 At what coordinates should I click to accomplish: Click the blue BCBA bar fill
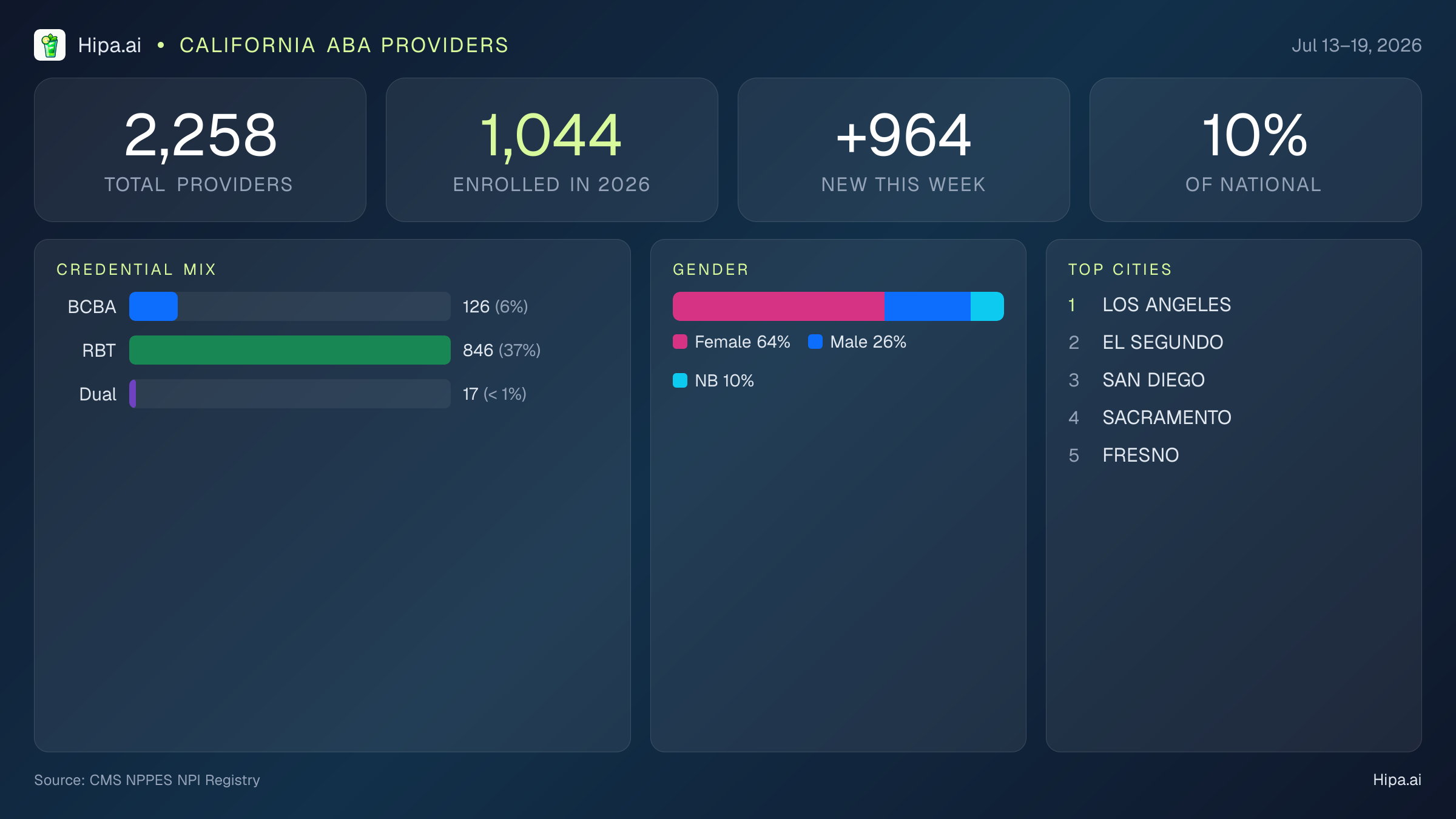point(153,306)
